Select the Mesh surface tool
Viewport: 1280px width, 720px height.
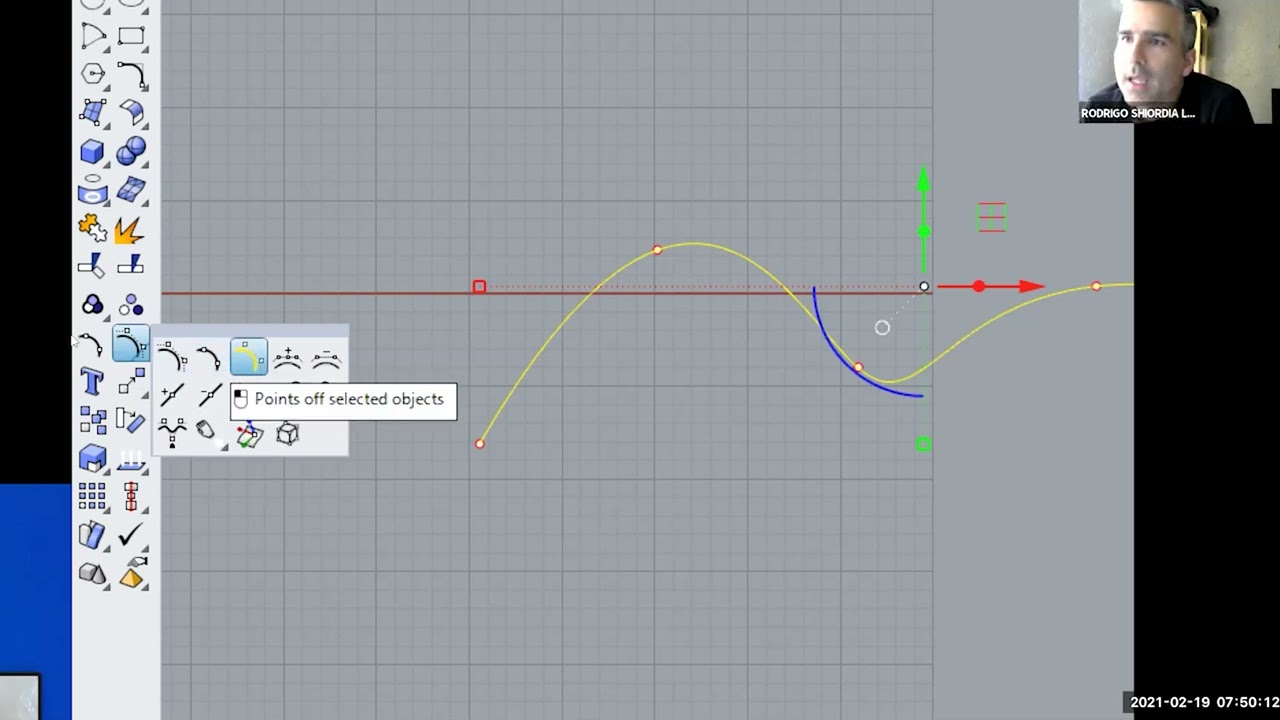(x=131, y=190)
